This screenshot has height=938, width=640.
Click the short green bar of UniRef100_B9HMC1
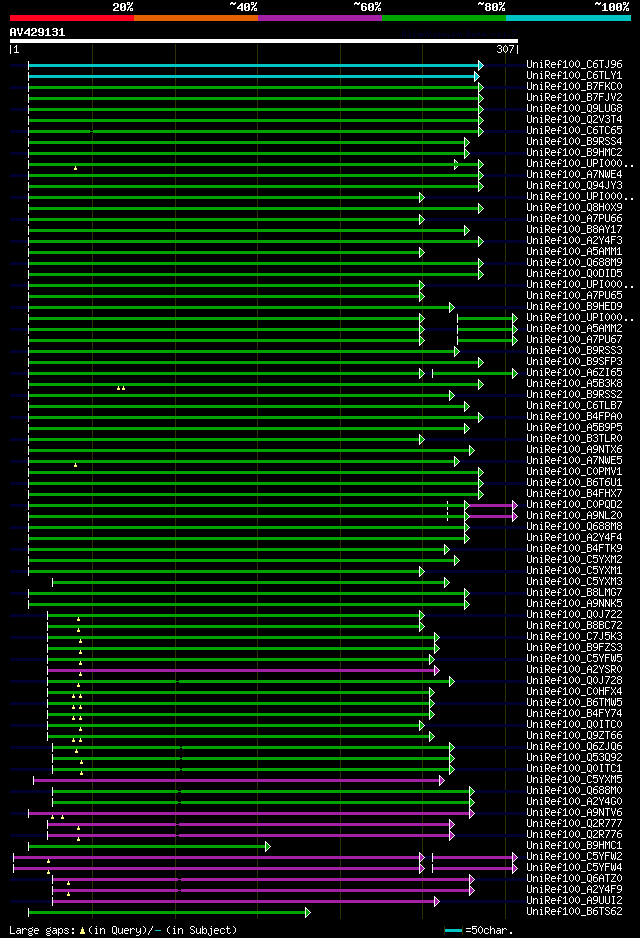pos(150,846)
